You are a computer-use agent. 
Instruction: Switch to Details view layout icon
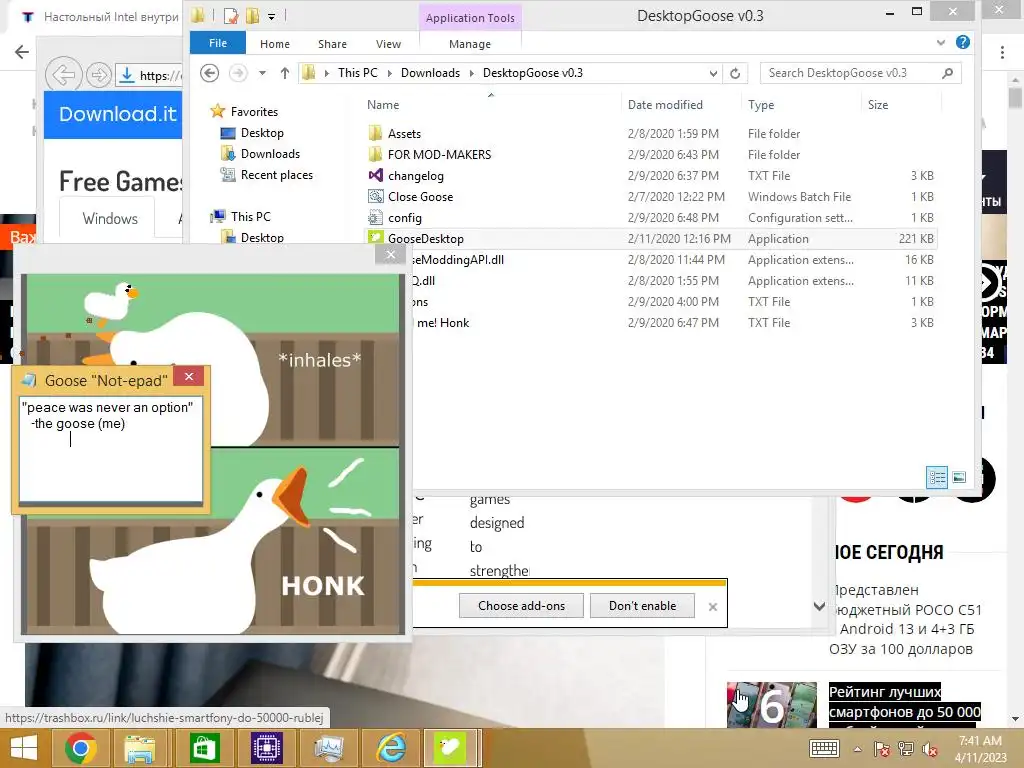[x=936, y=477]
